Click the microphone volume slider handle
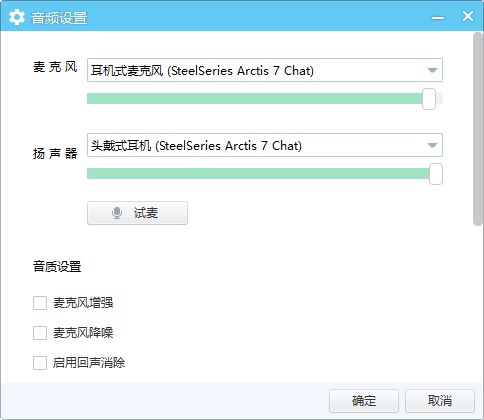Screen dimensions: 484x420 pos(429,99)
